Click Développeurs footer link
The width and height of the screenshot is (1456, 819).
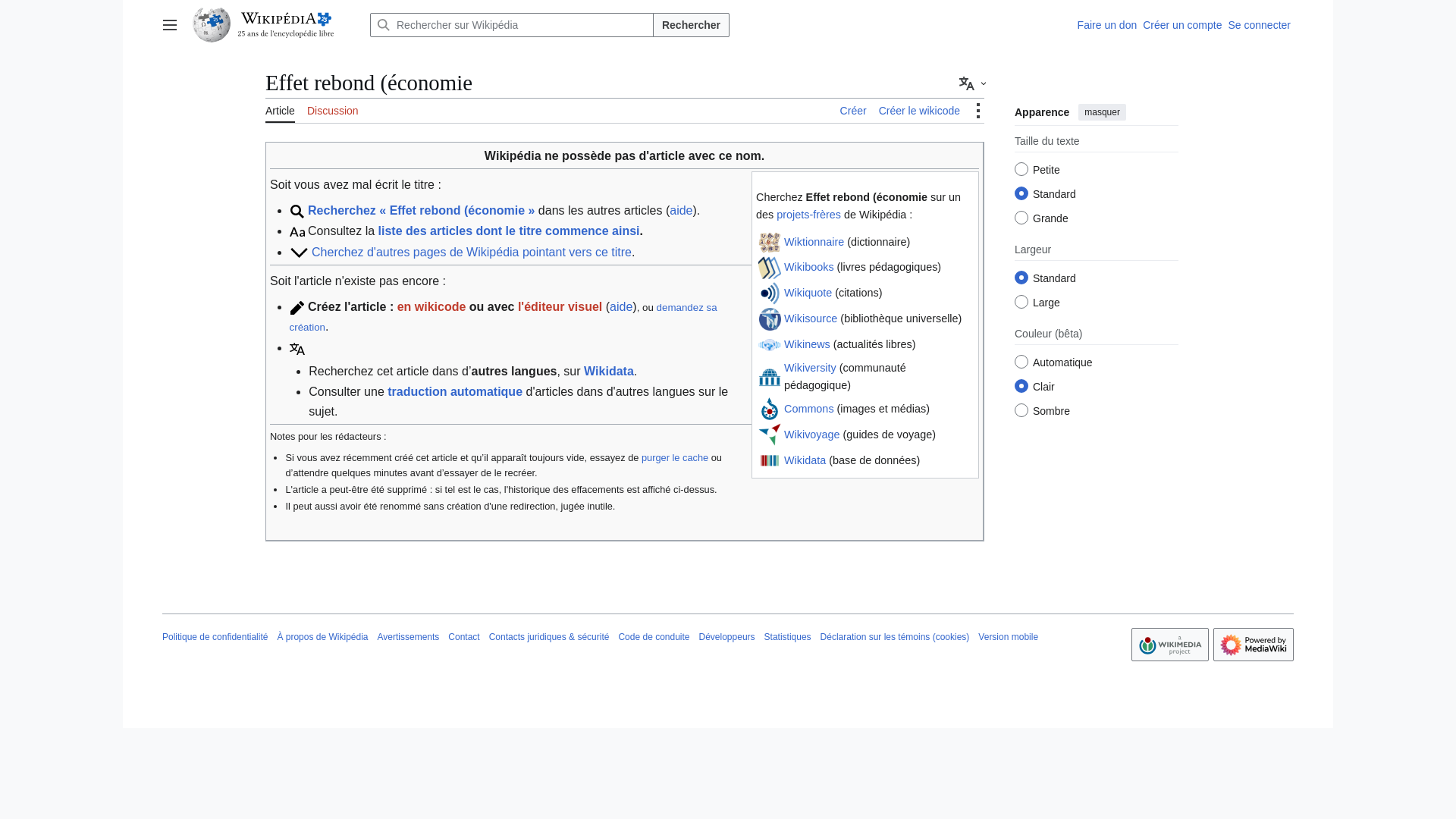726,637
